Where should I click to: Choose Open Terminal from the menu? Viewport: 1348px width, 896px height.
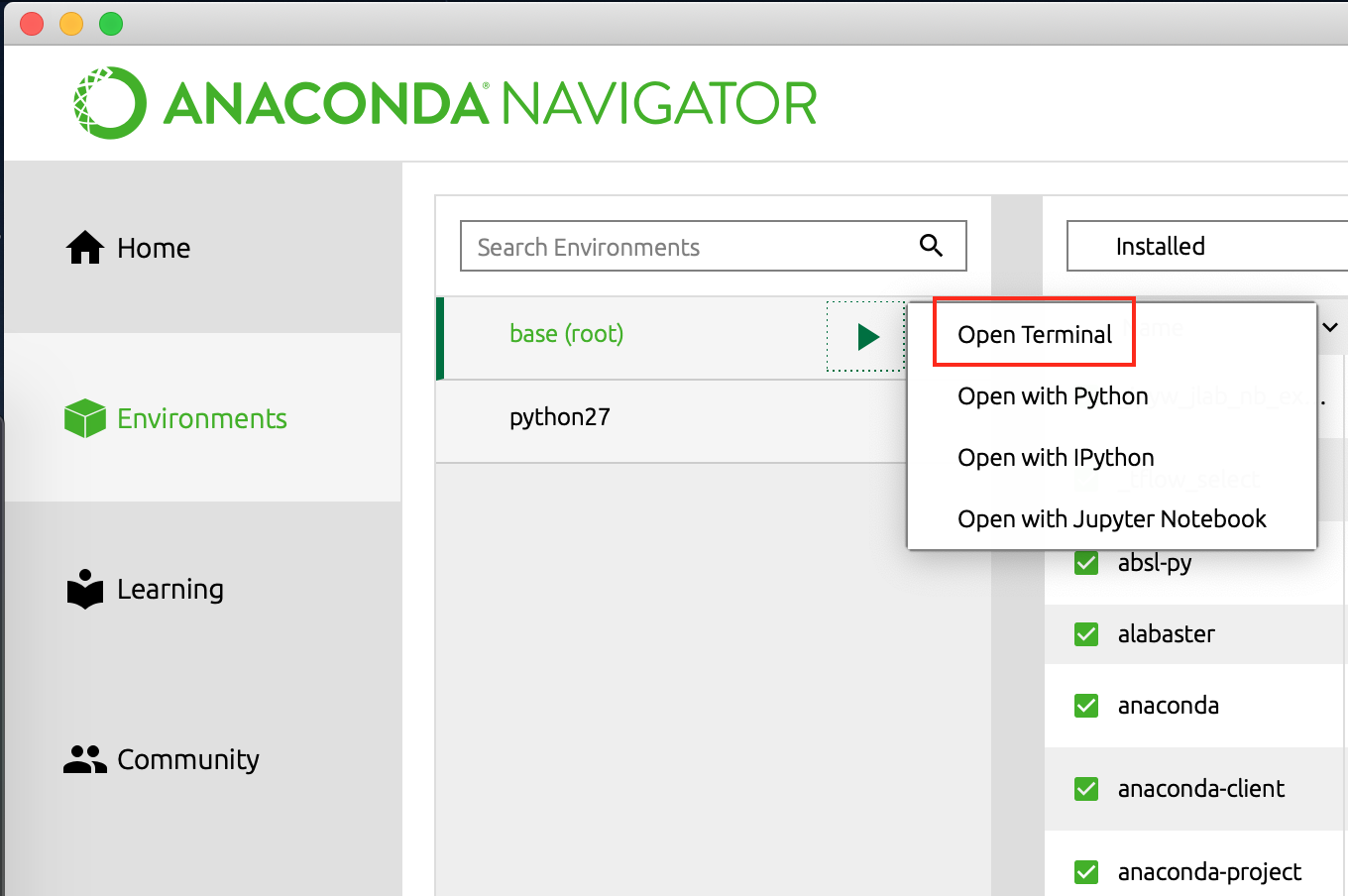tap(1035, 335)
